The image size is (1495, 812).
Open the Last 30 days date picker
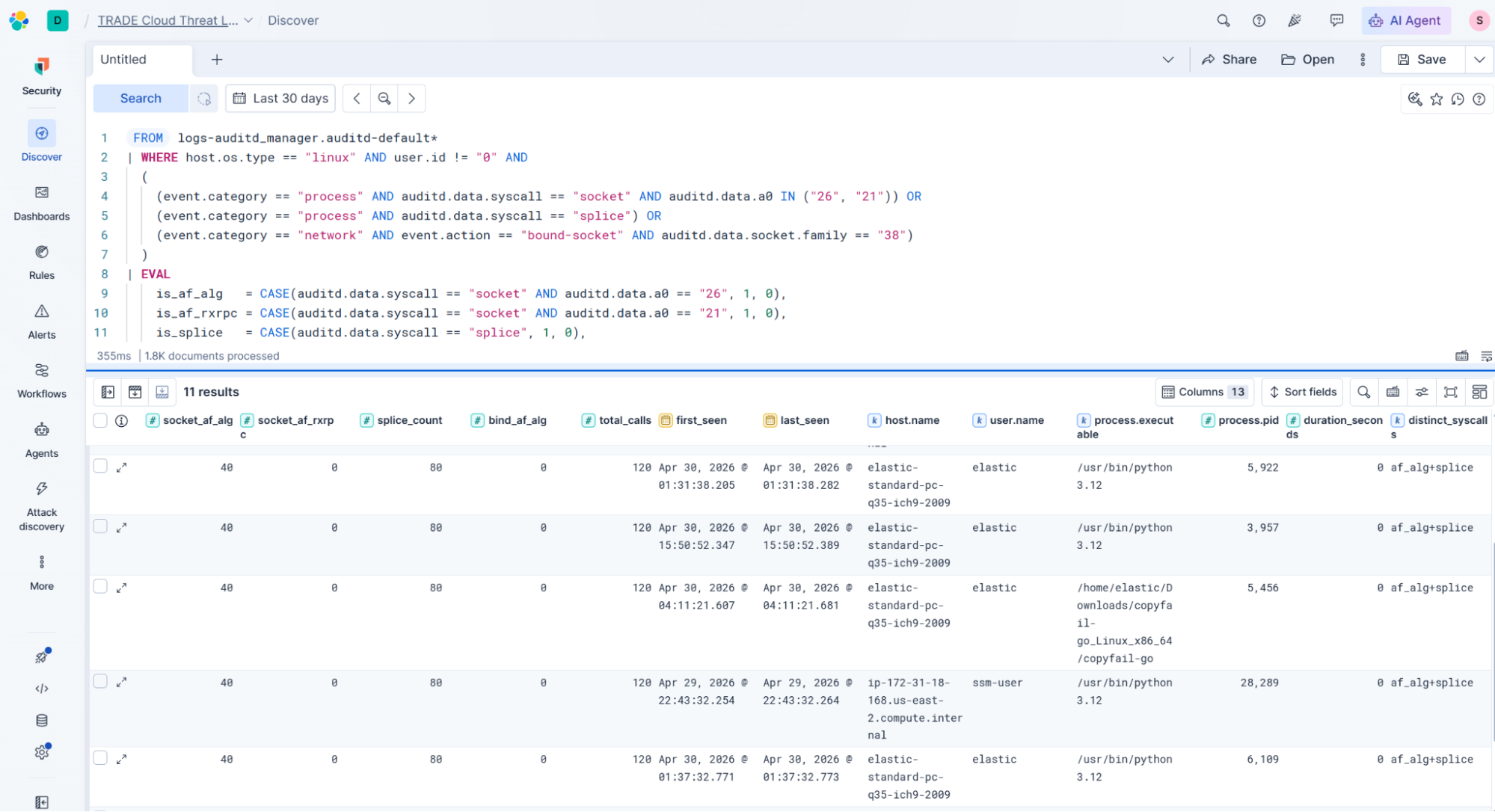280,98
